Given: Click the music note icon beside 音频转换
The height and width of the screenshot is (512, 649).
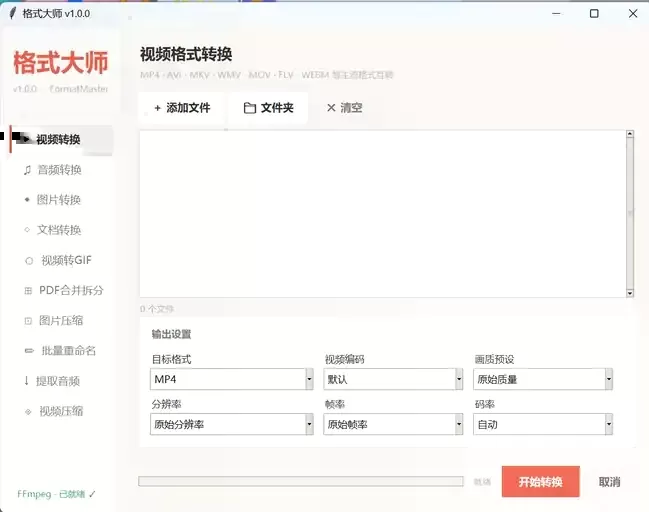Looking at the screenshot, I should [x=27, y=170].
